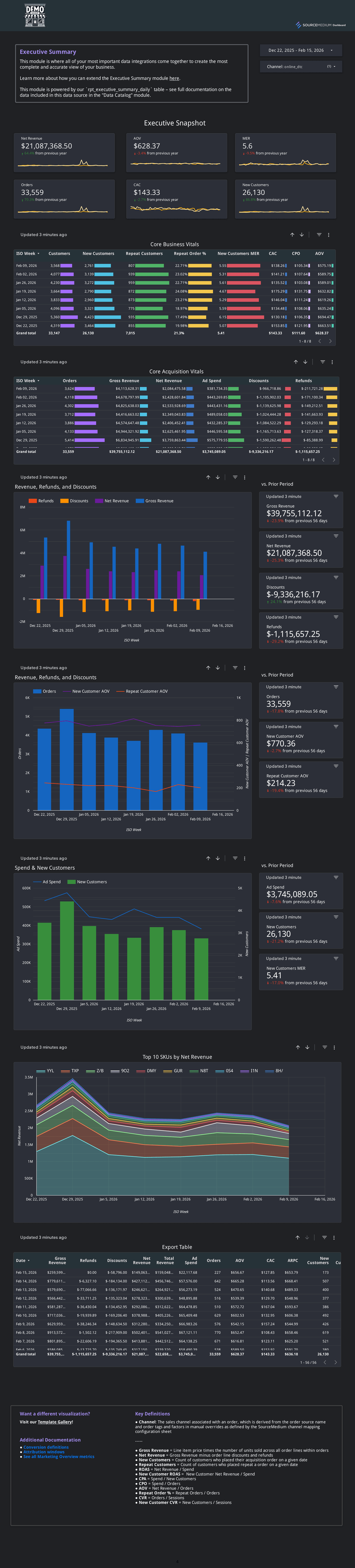
Task: Open the Channel online_dtc filter dropdown
Action: point(301,66)
